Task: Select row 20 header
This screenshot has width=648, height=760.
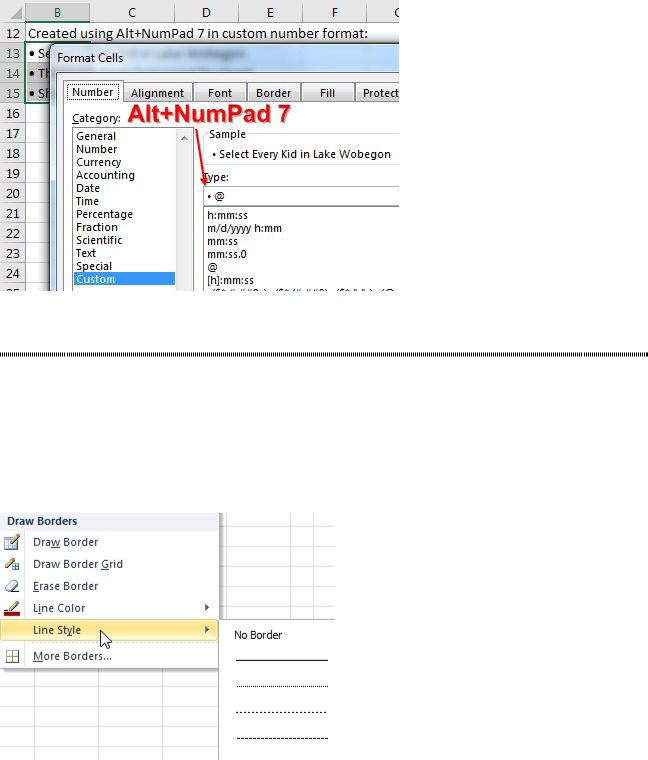Action: click(13, 193)
